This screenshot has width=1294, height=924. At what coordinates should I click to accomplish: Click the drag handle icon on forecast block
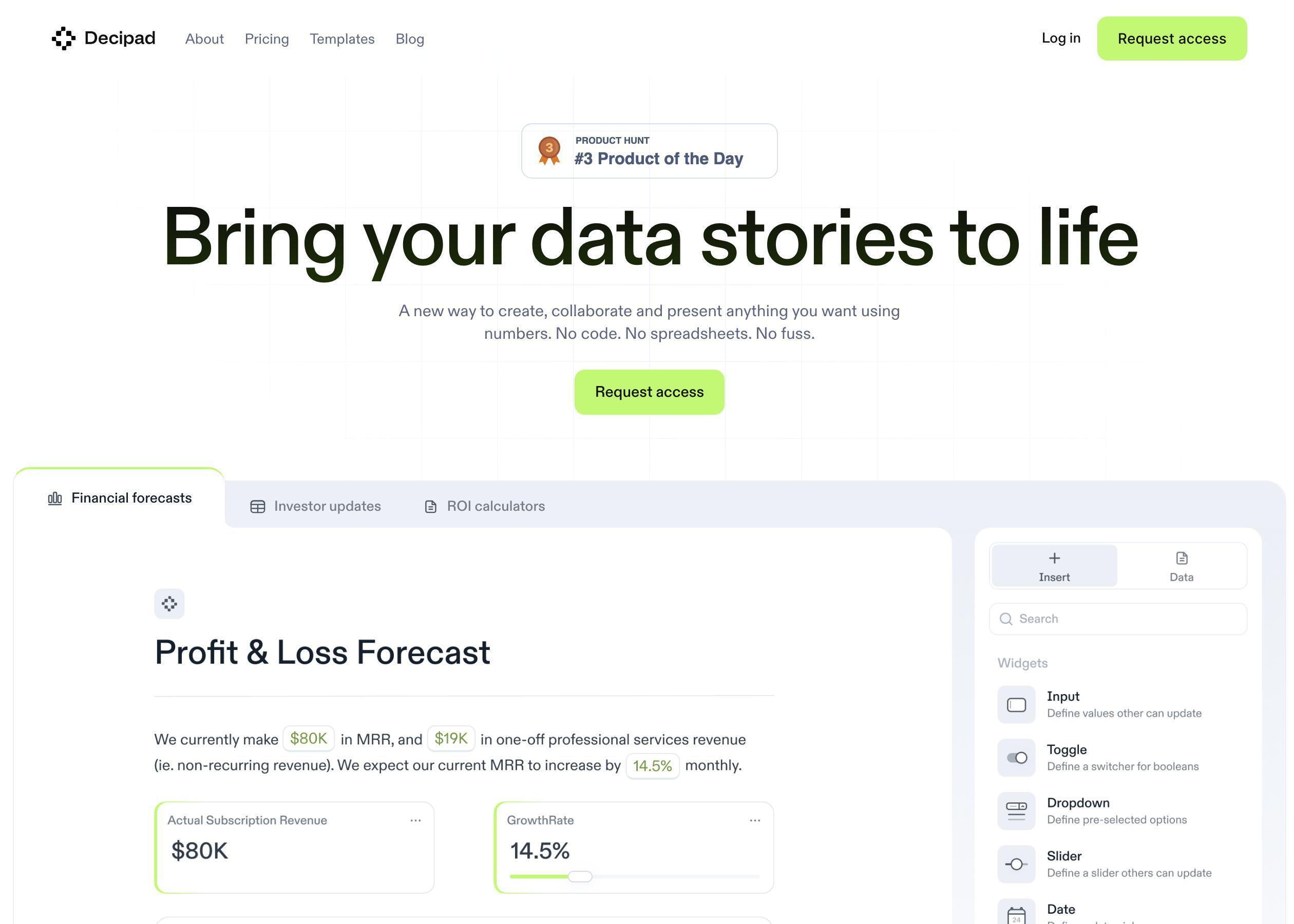coord(168,603)
